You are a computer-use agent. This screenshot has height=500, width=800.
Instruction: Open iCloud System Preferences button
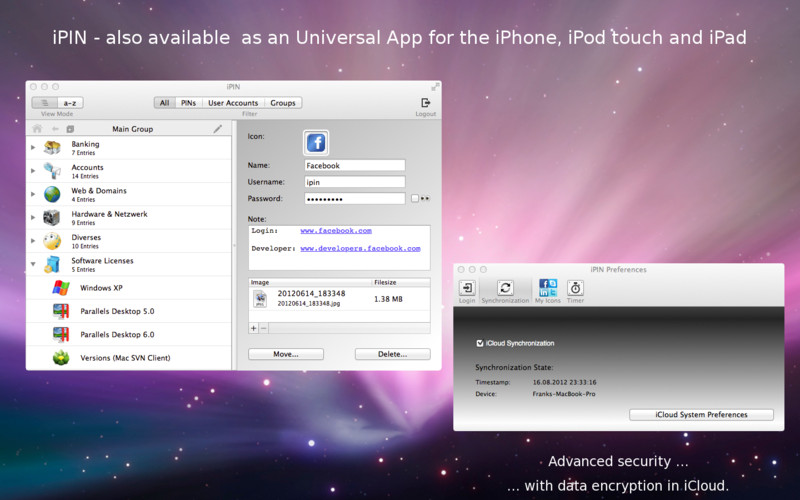point(700,414)
